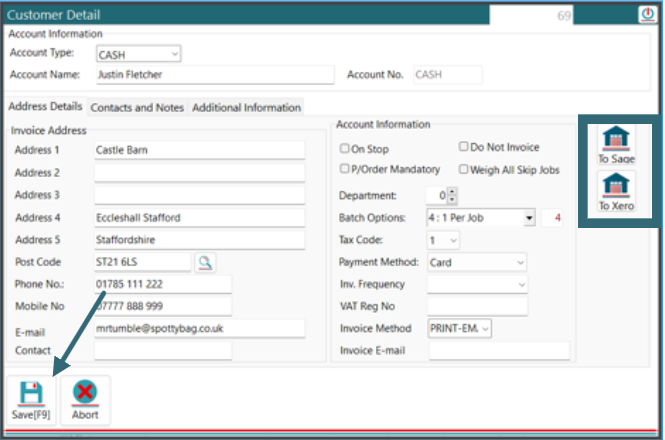Viewport: 665px width, 440px height.
Task: Increase the Department value with up arrow
Action: (452, 191)
